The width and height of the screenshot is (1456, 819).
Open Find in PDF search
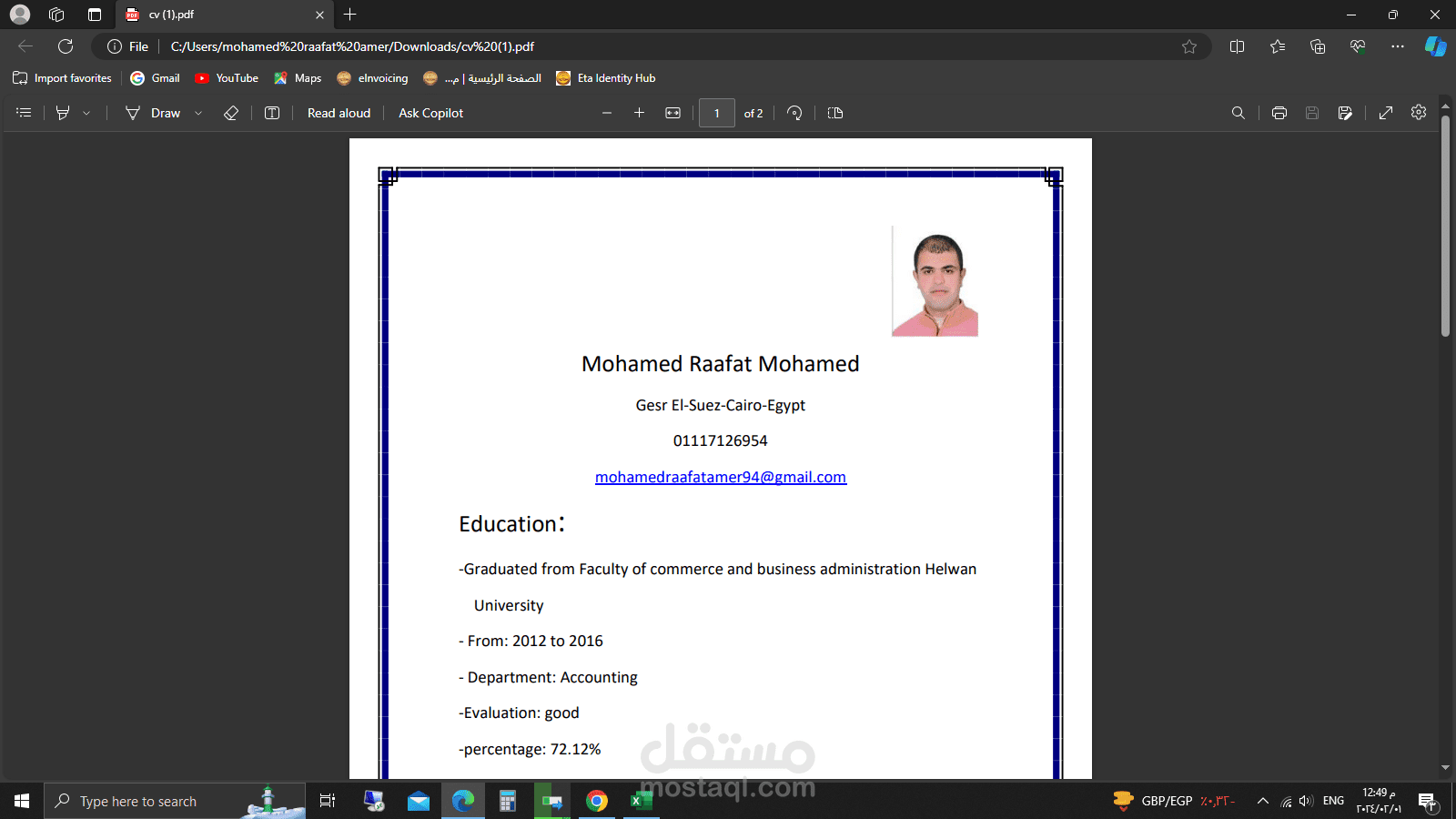click(1238, 113)
